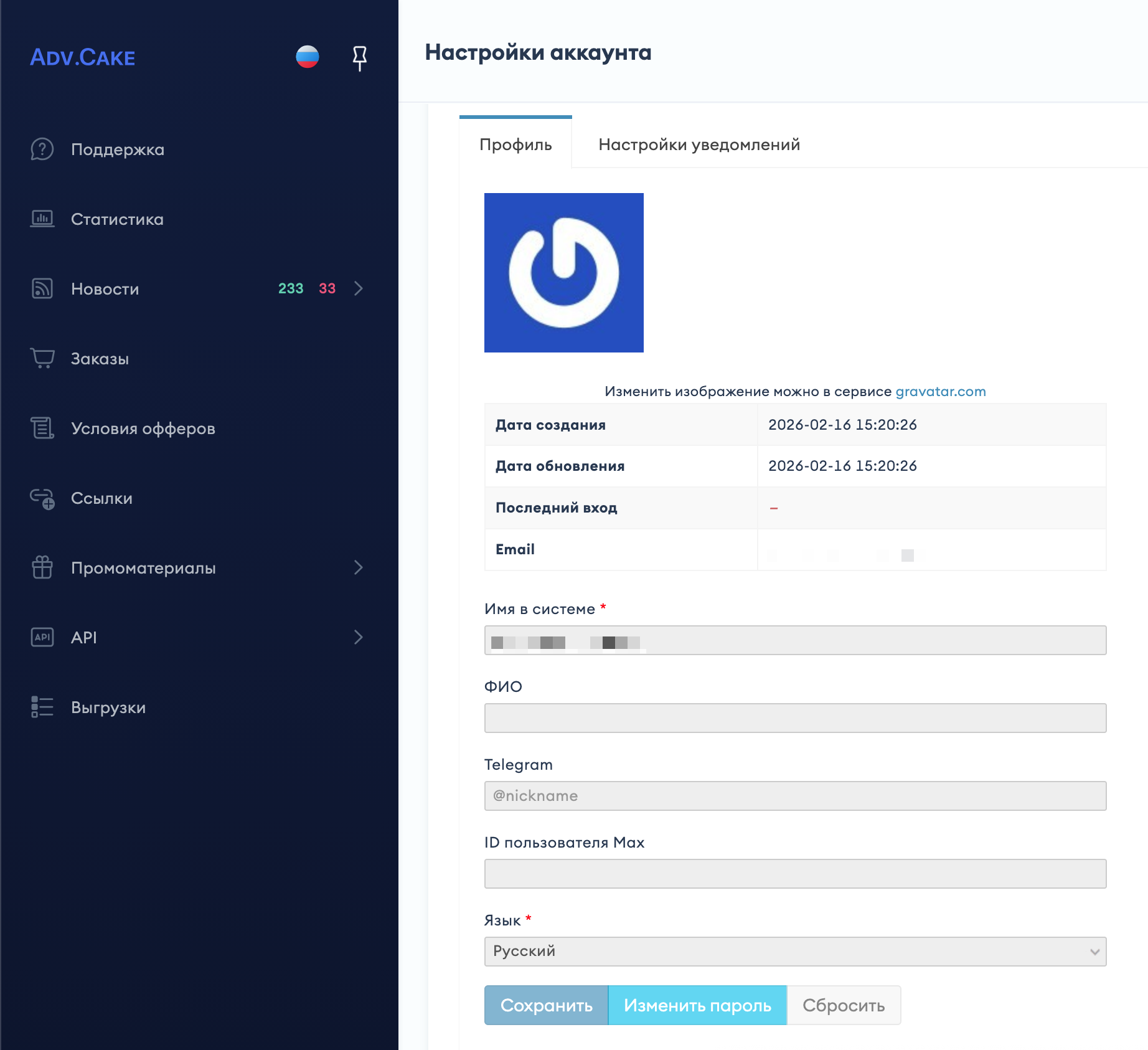1148x1050 pixels.
Task: Click the green 233 news counter
Action: tap(291, 288)
